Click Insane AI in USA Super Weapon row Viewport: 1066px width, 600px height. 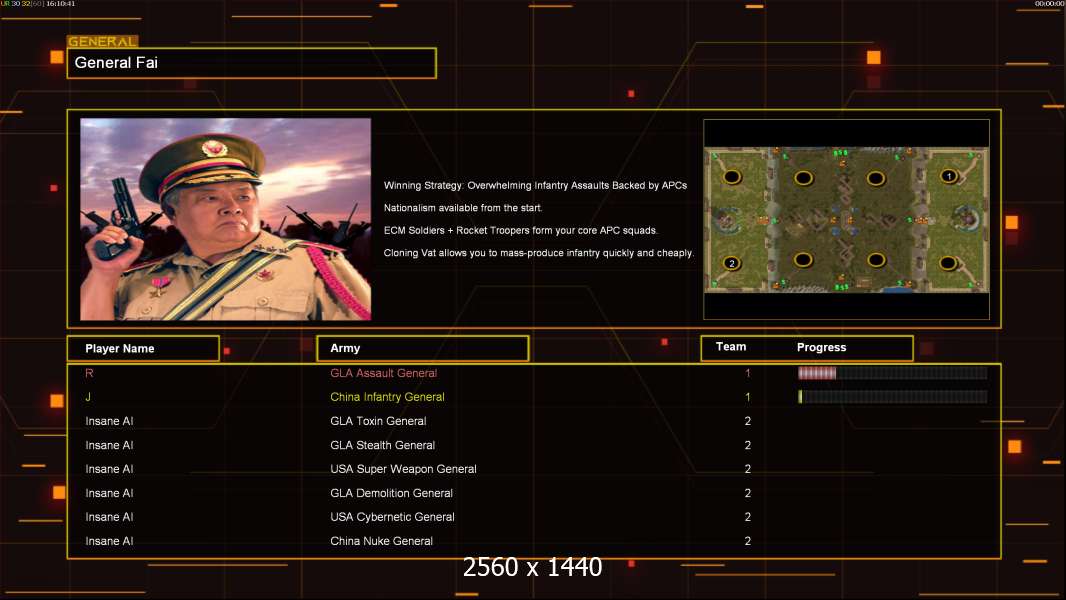(109, 469)
